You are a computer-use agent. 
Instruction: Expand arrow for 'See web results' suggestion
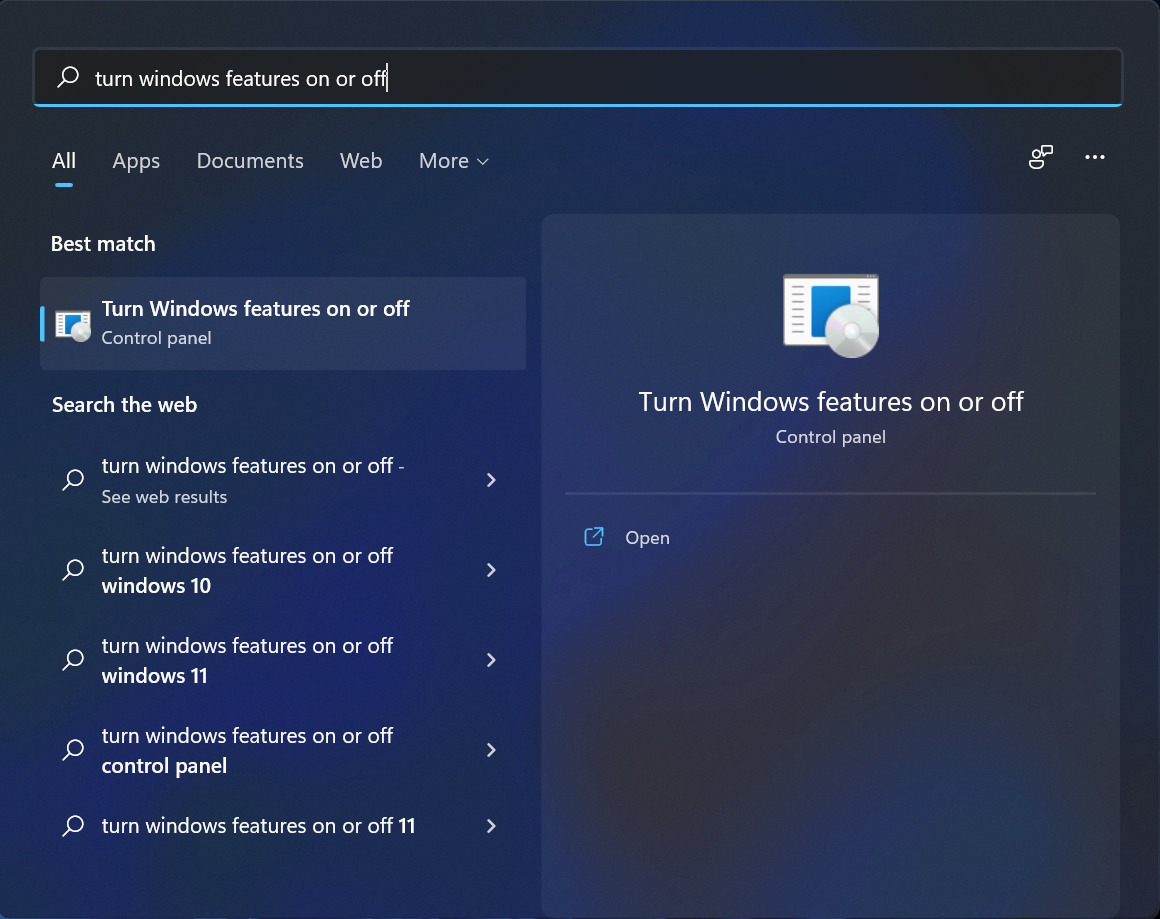pos(491,480)
